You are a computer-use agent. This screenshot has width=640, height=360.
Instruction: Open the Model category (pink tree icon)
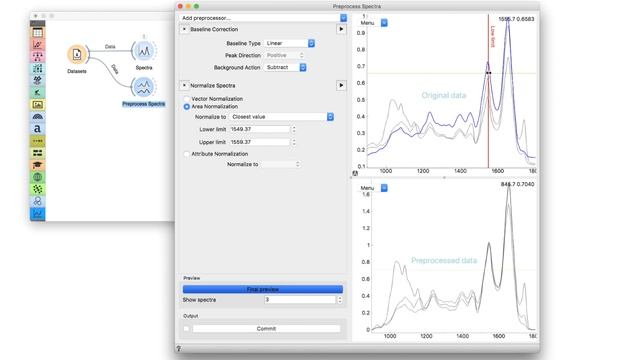click(x=38, y=56)
